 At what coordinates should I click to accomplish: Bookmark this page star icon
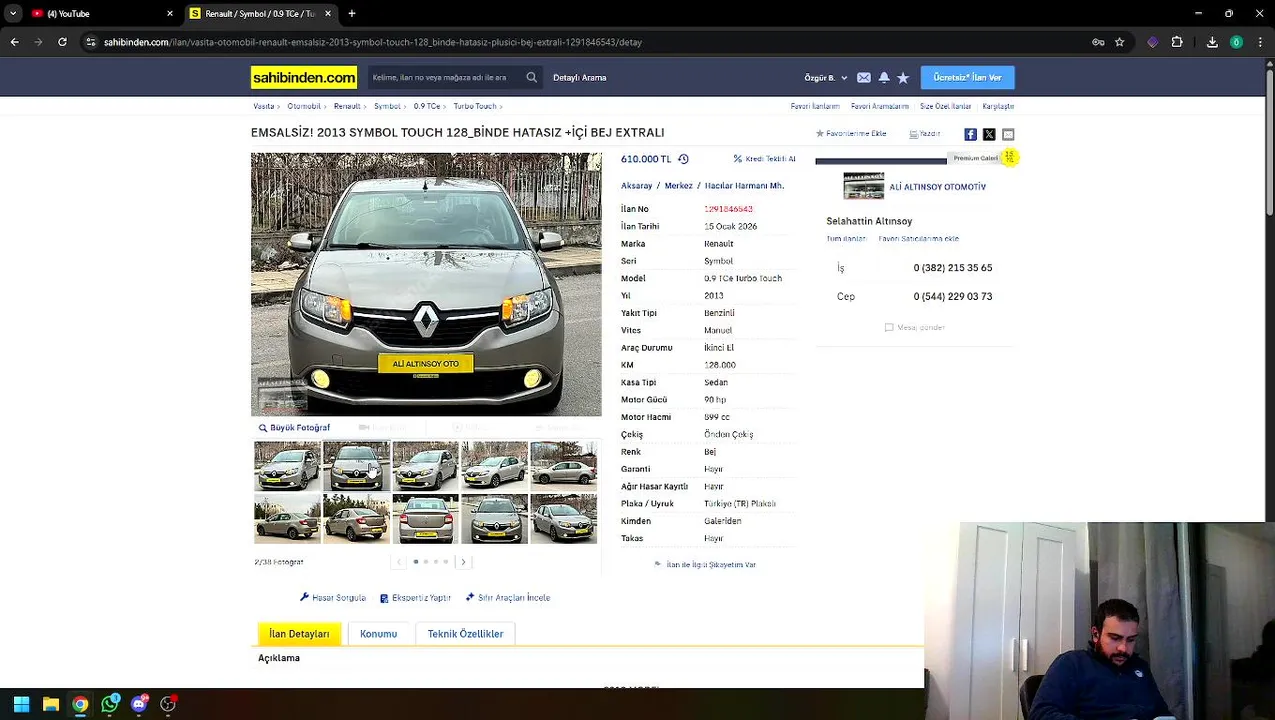1119,42
